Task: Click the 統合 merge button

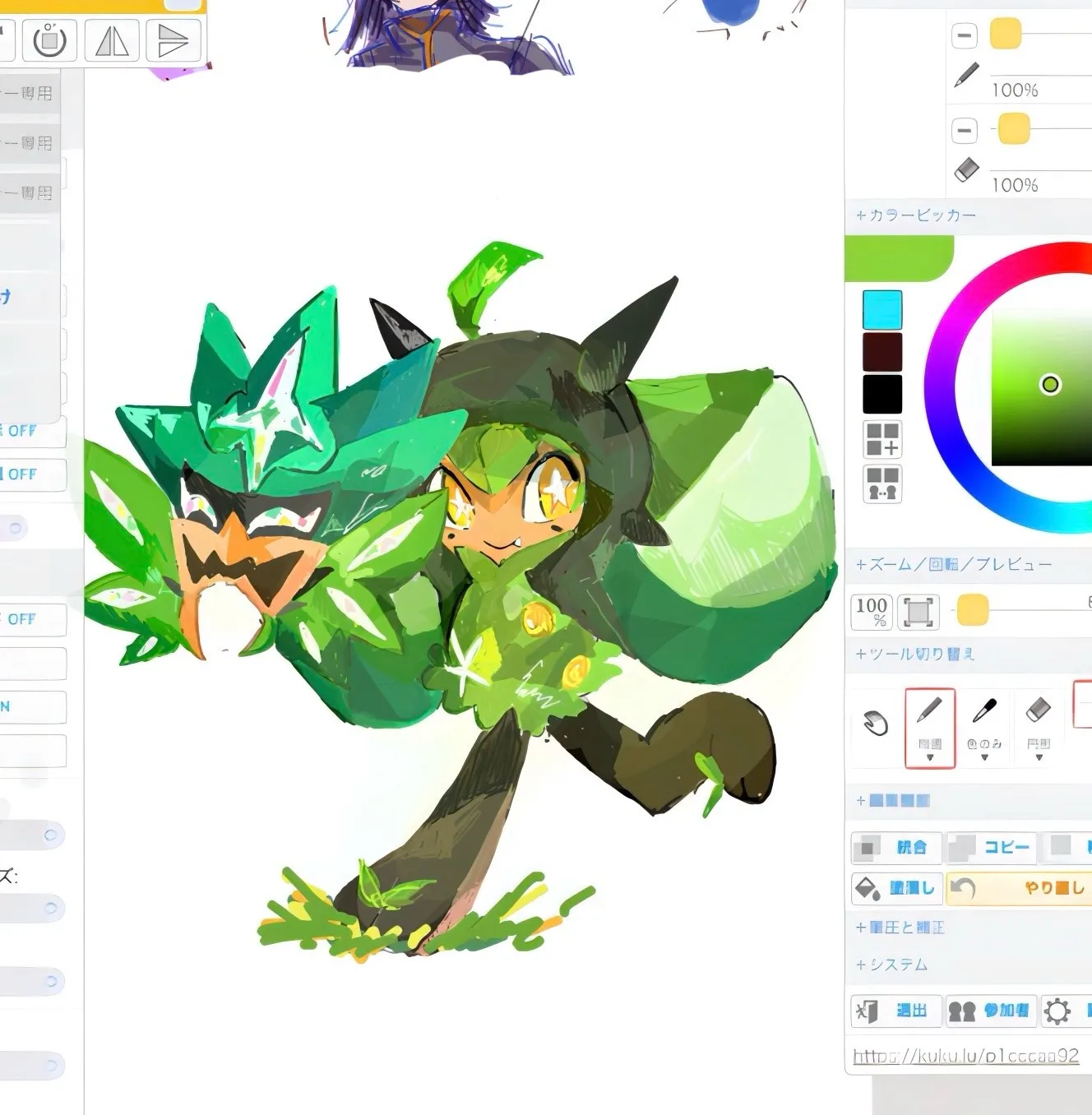Action: point(896,847)
